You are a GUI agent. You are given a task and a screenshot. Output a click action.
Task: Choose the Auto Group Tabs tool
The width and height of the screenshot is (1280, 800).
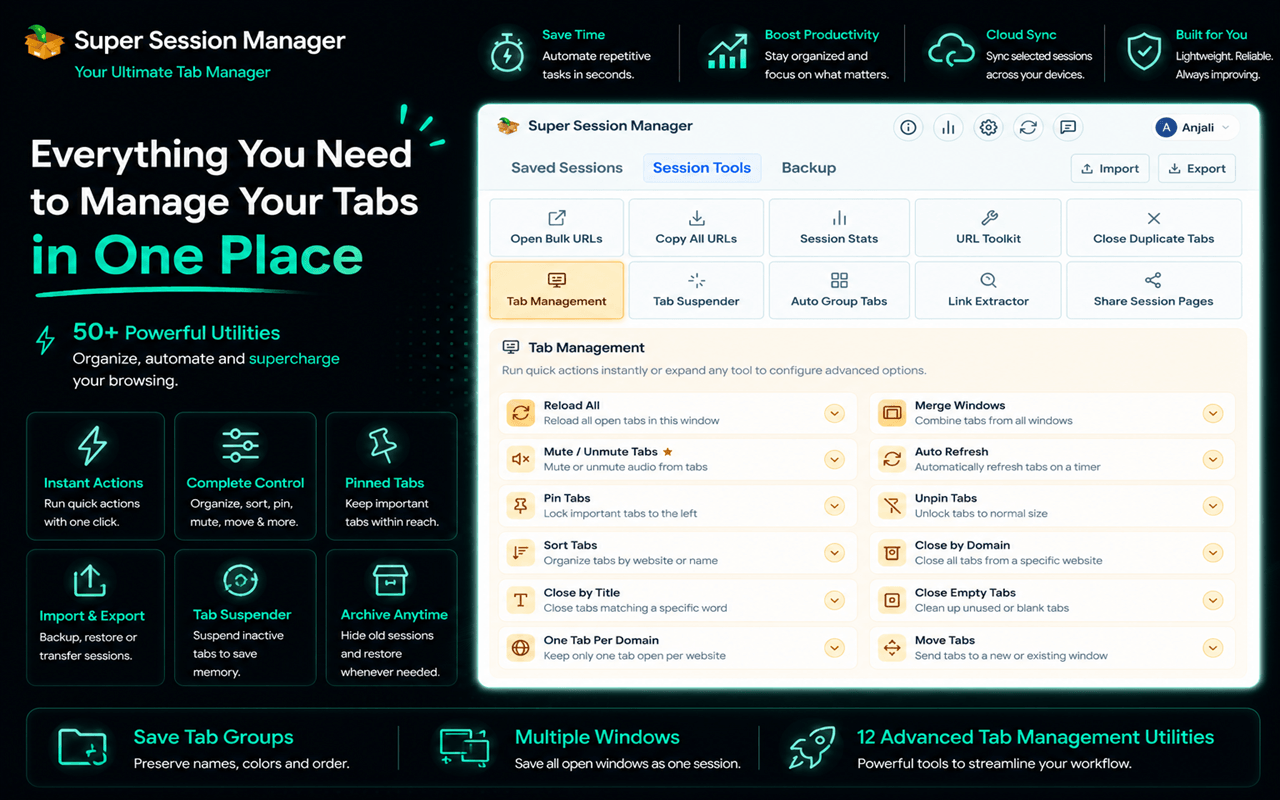coord(839,290)
